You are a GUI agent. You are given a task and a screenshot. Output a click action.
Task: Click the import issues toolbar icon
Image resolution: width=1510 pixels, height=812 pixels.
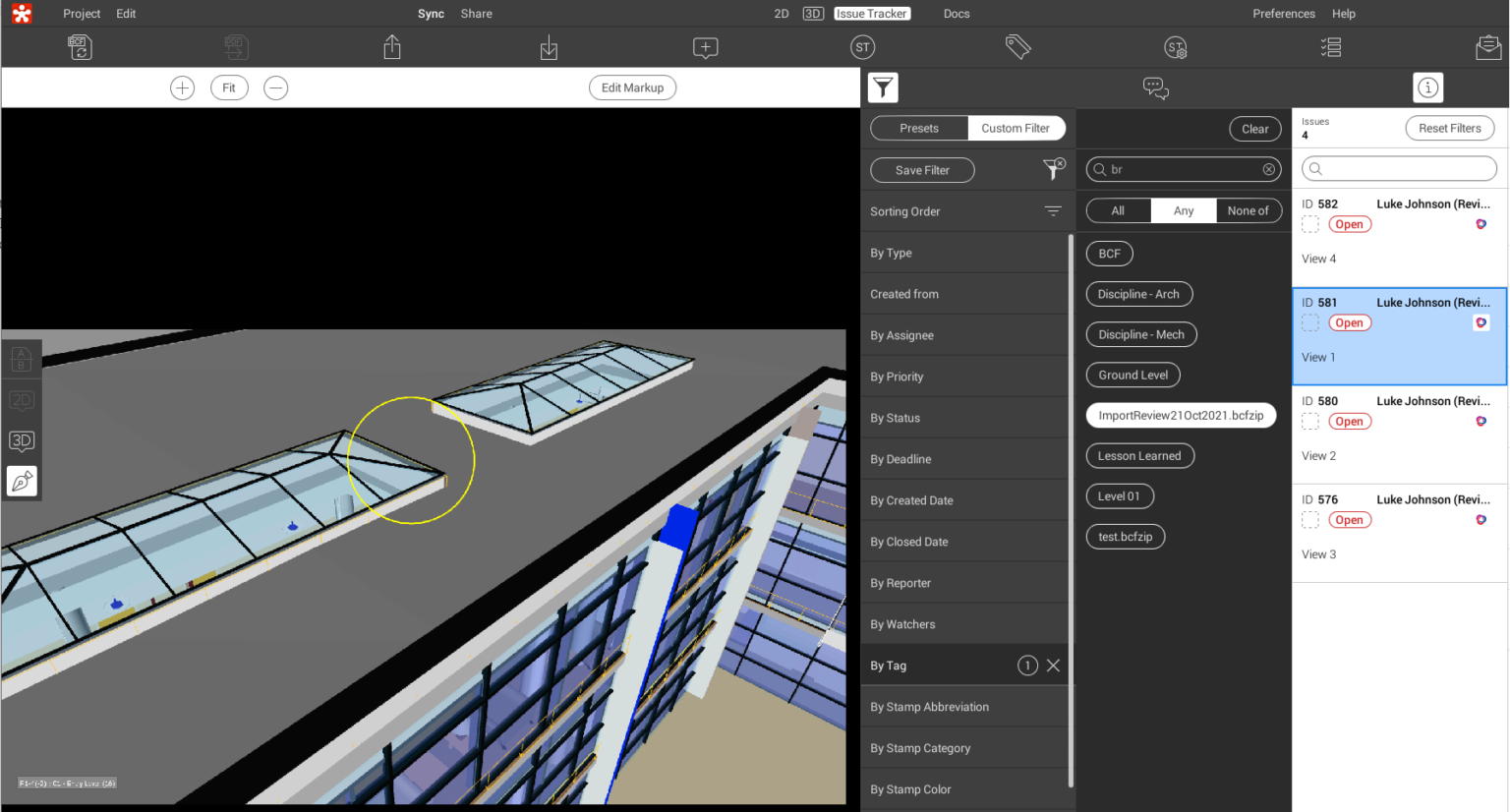point(549,46)
